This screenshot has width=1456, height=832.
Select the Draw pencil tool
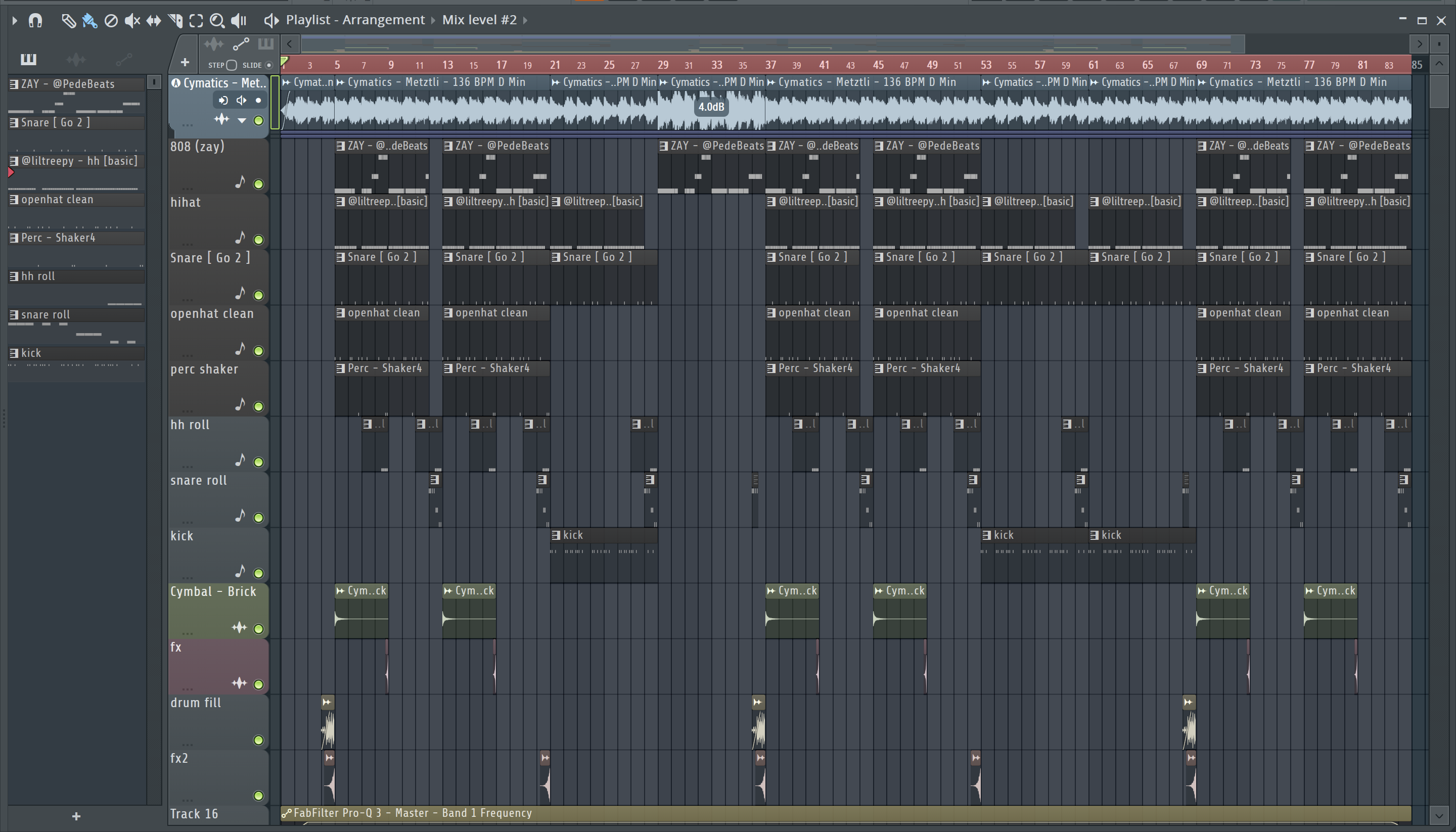tap(68, 21)
